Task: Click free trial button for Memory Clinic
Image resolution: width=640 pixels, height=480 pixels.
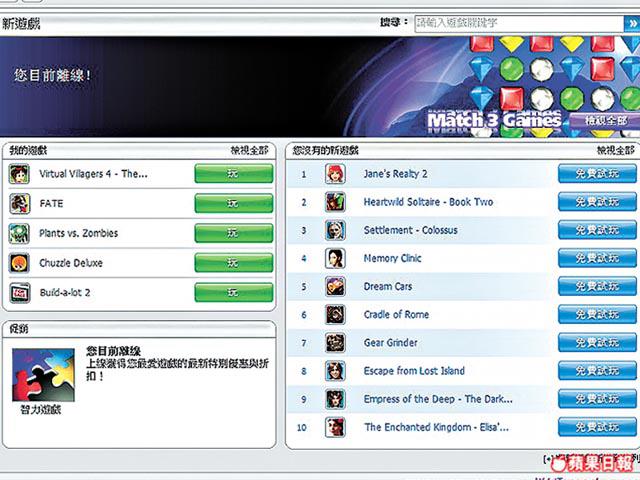Action: (x=597, y=258)
